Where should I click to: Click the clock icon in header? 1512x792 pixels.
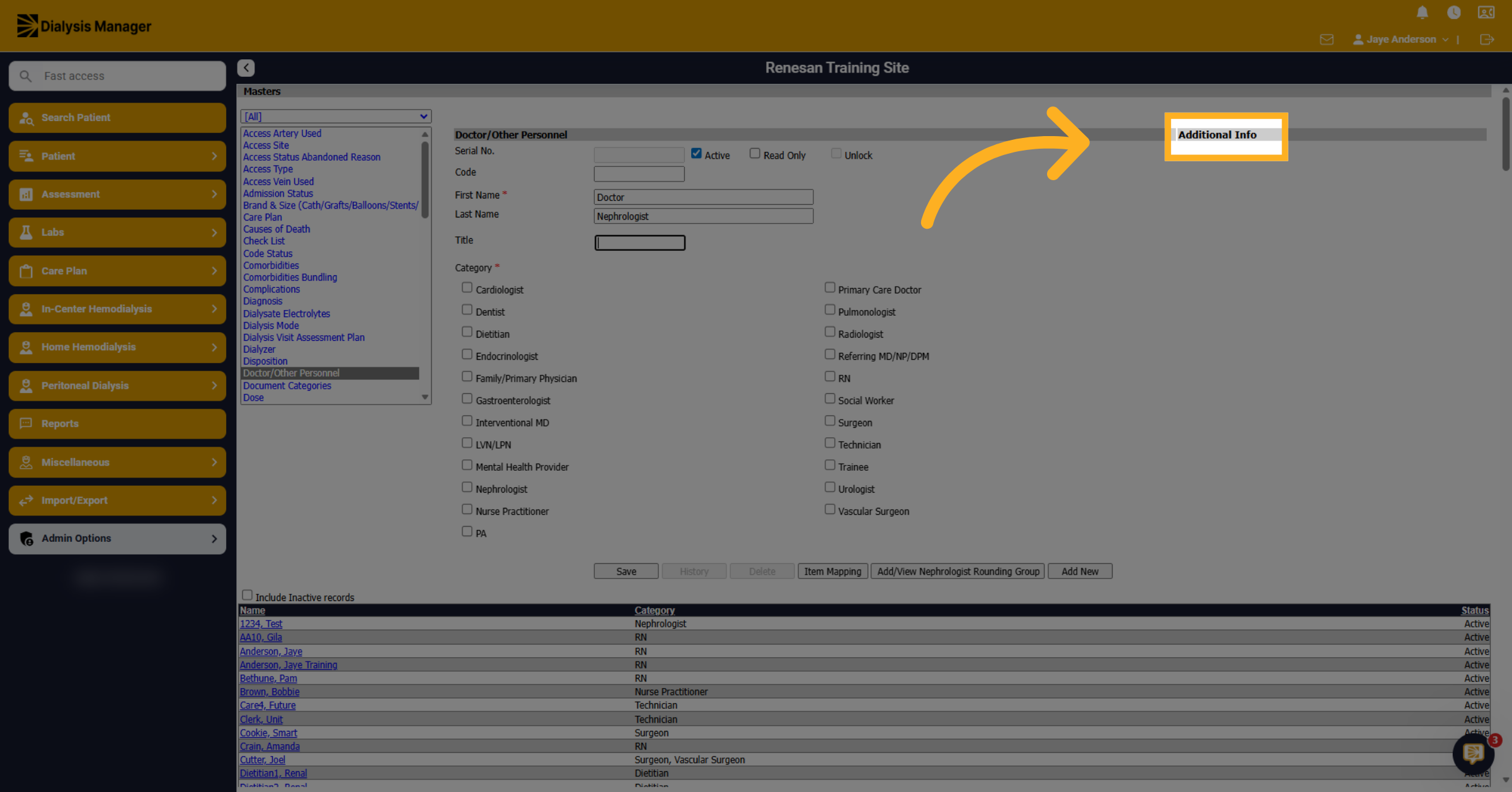(x=1453, y=13)
